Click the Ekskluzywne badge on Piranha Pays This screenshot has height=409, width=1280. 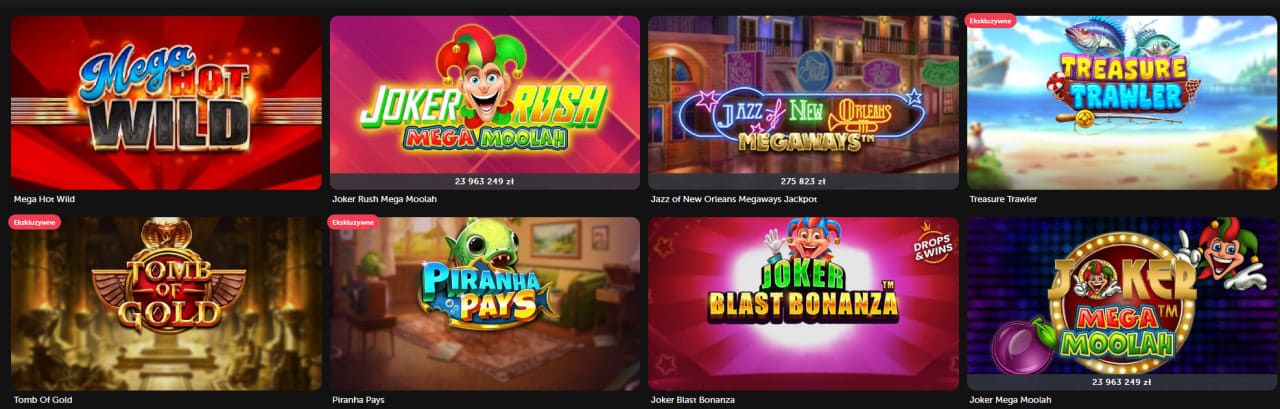click(x=352, y=222)
